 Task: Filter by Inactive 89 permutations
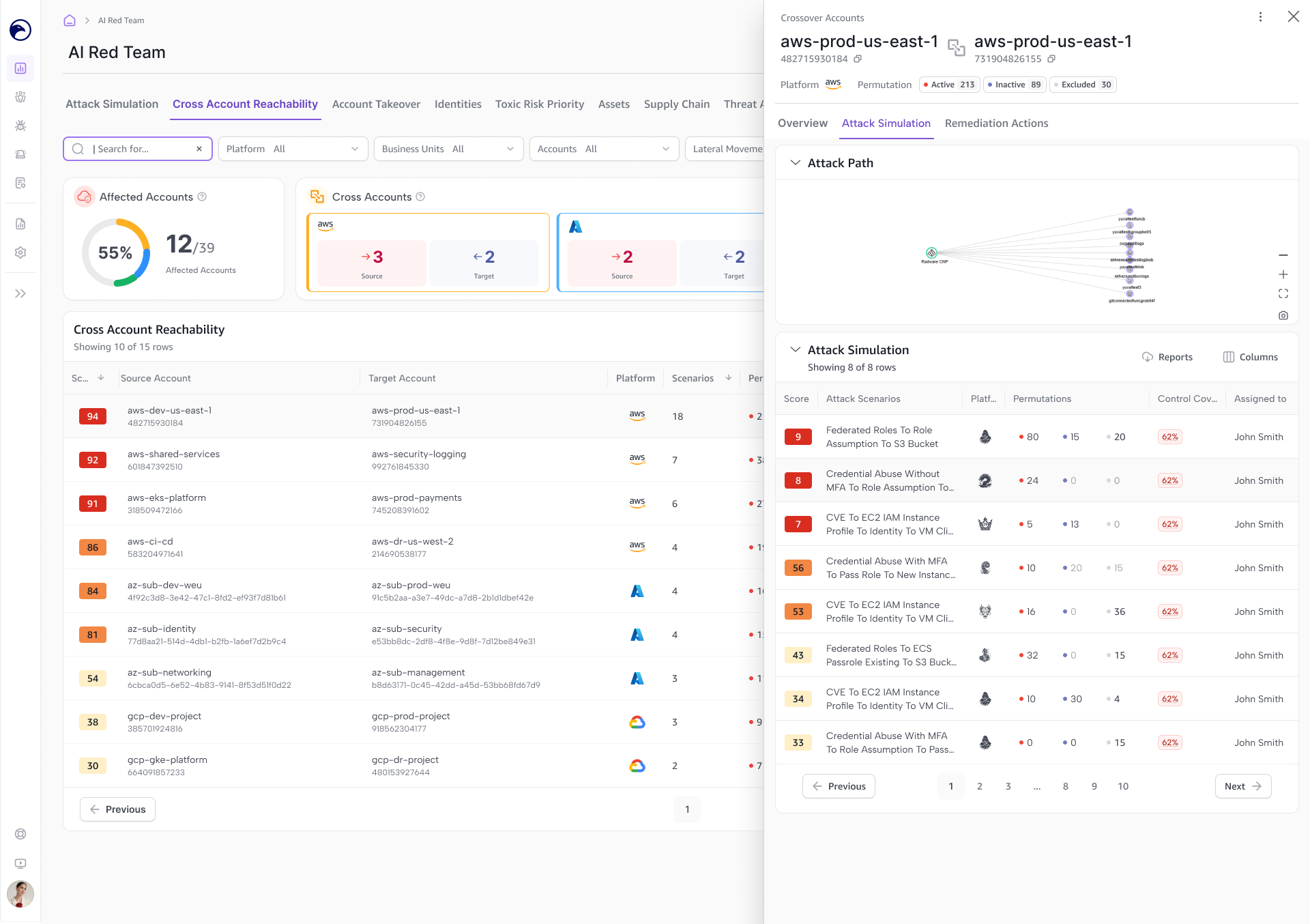pyautogui.click(x=1015, y=85)
